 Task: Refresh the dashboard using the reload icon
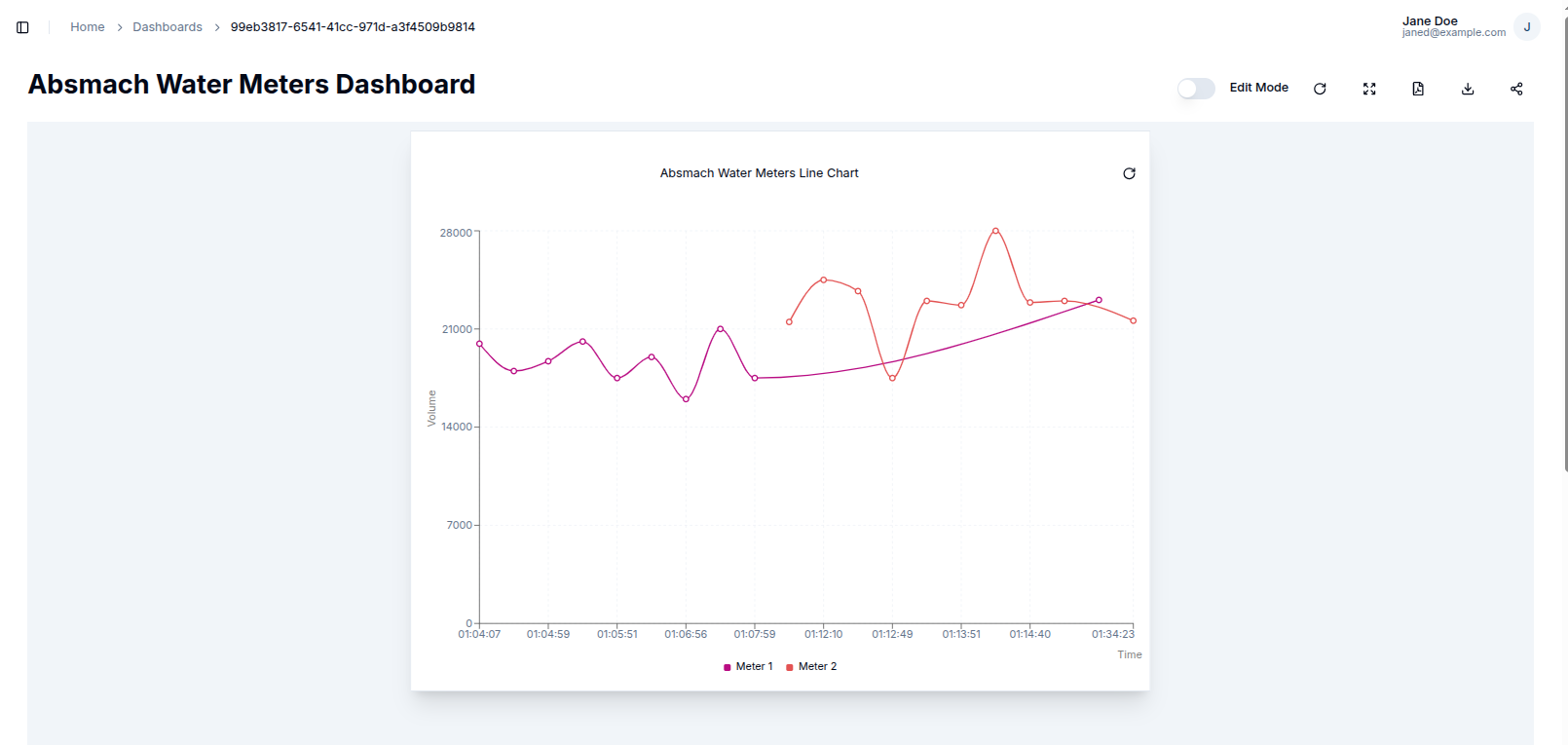[1320, 89]
